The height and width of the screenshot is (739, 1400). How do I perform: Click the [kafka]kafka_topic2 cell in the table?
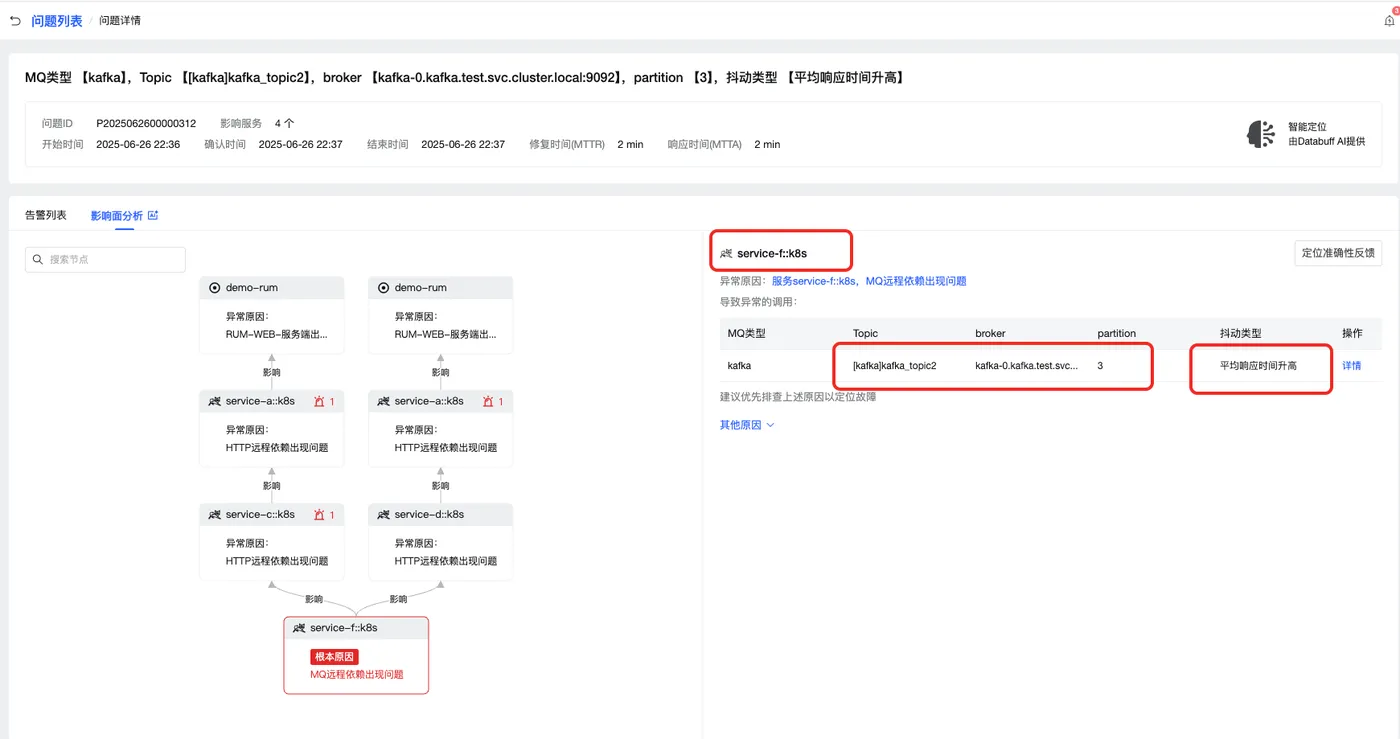pos(894,366)
